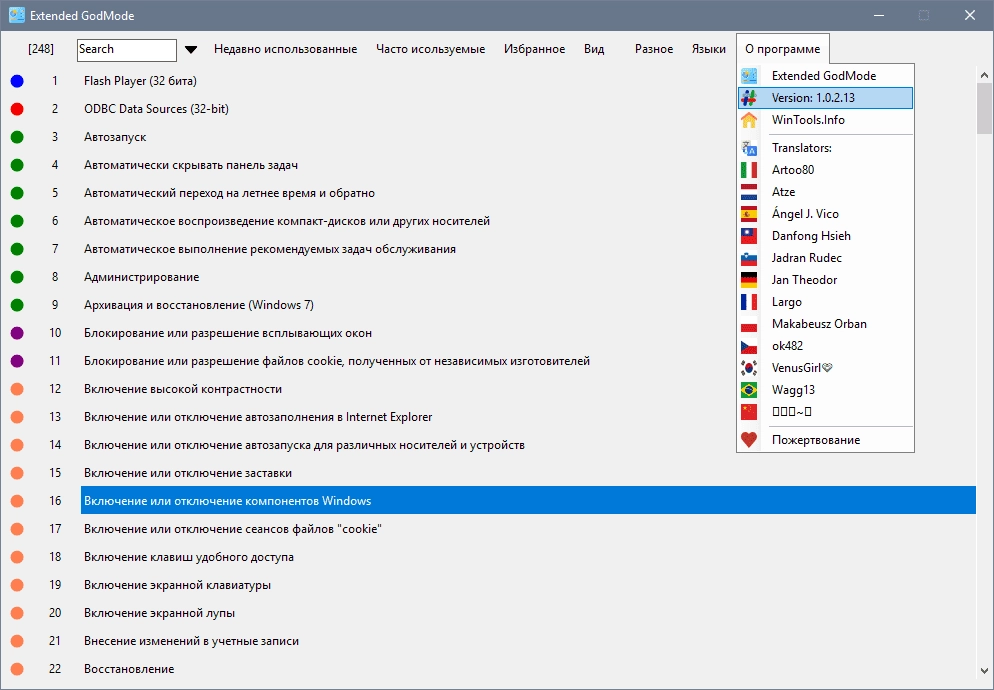Click the red heart donation icon

pos(749,440)
